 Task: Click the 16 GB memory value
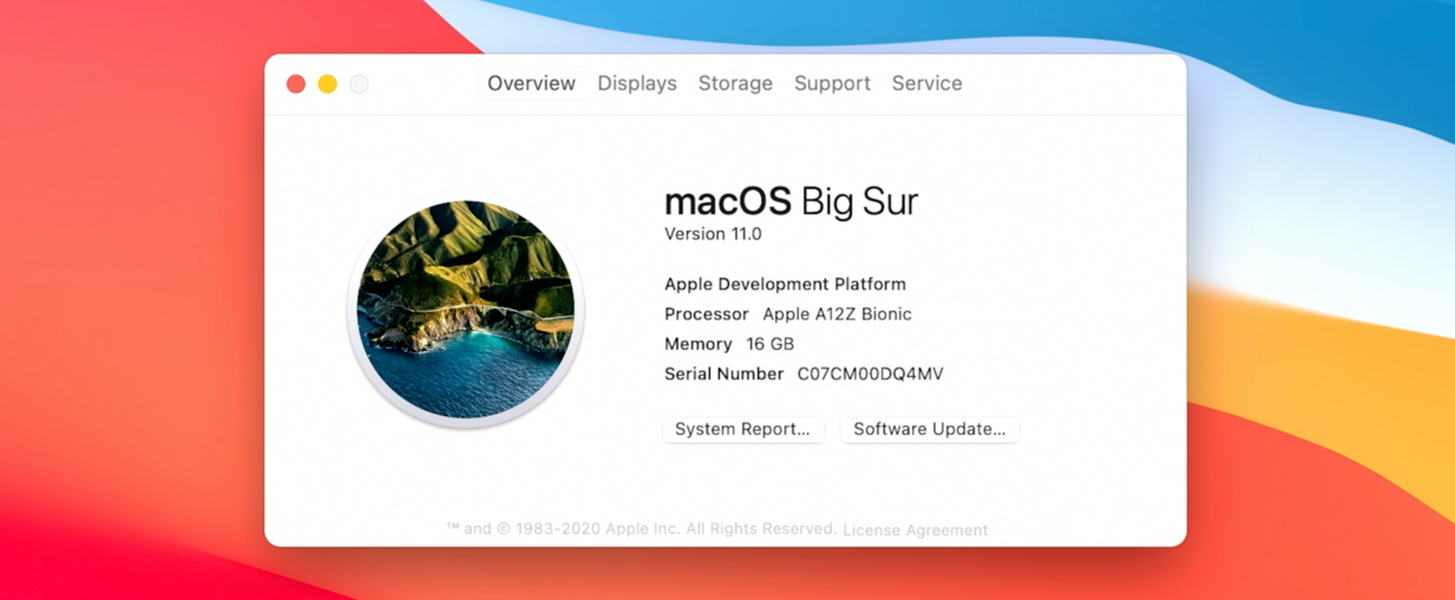click(x=770, y=344)
